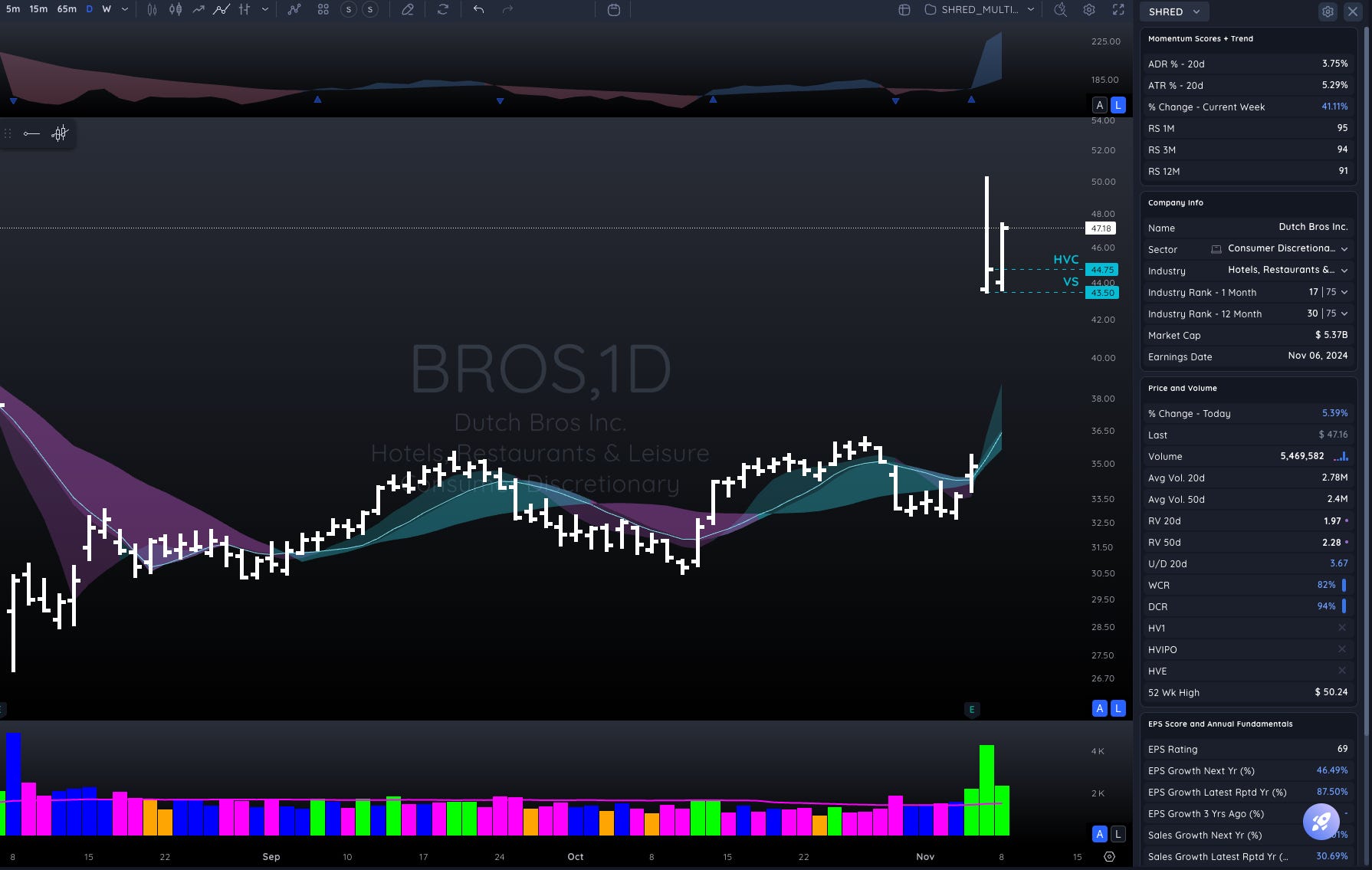Open chart settings gear icon

pyautogui.click(x=1089, y=9)
